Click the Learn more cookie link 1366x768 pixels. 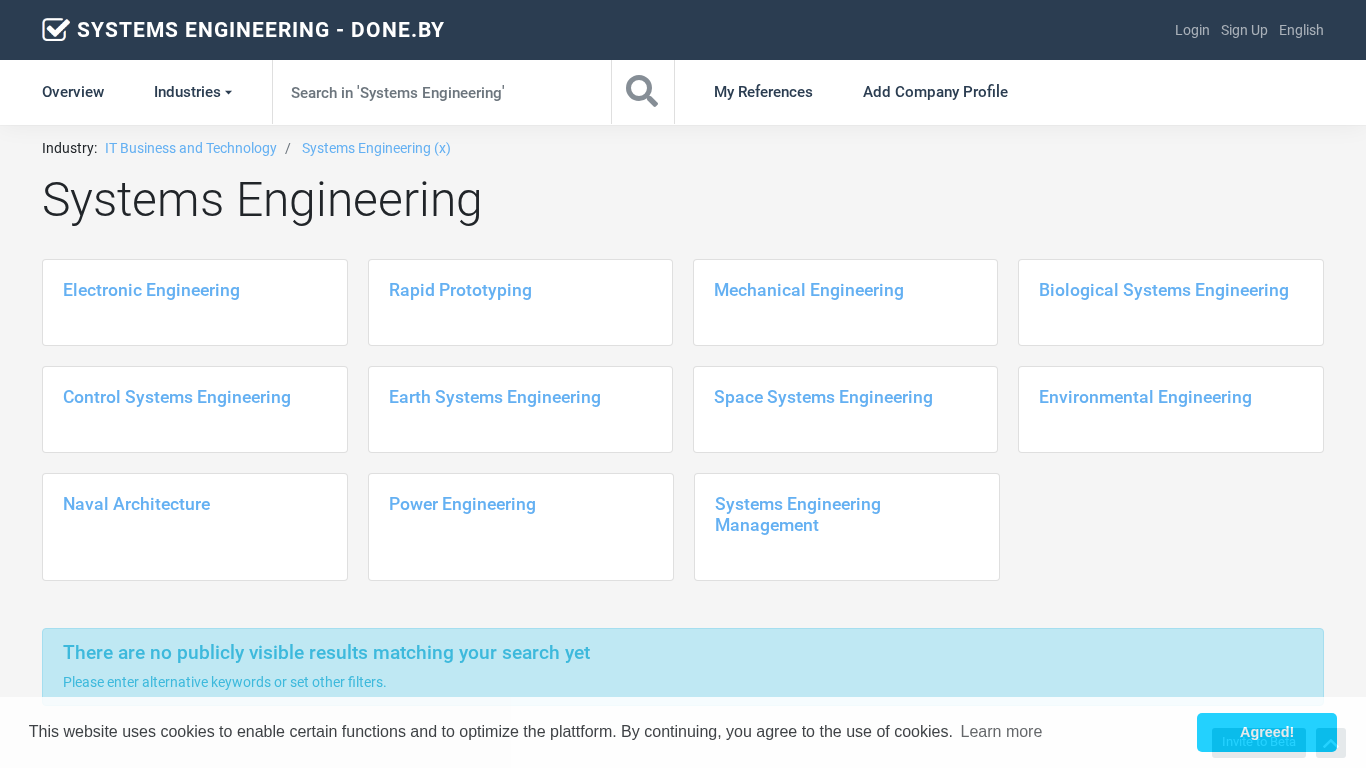coord(1001,732)
